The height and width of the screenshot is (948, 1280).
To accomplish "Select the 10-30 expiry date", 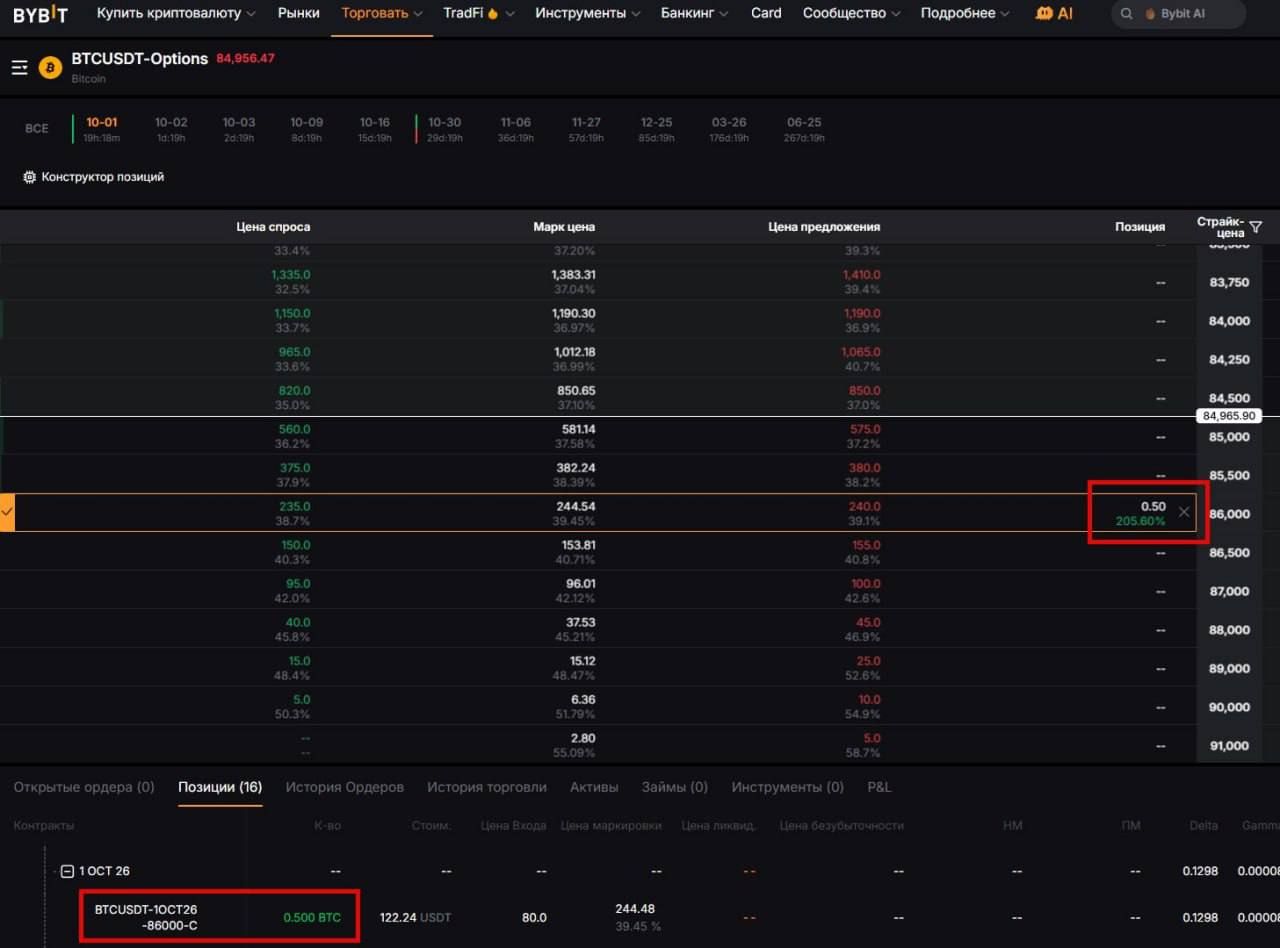I will (445, 129).
